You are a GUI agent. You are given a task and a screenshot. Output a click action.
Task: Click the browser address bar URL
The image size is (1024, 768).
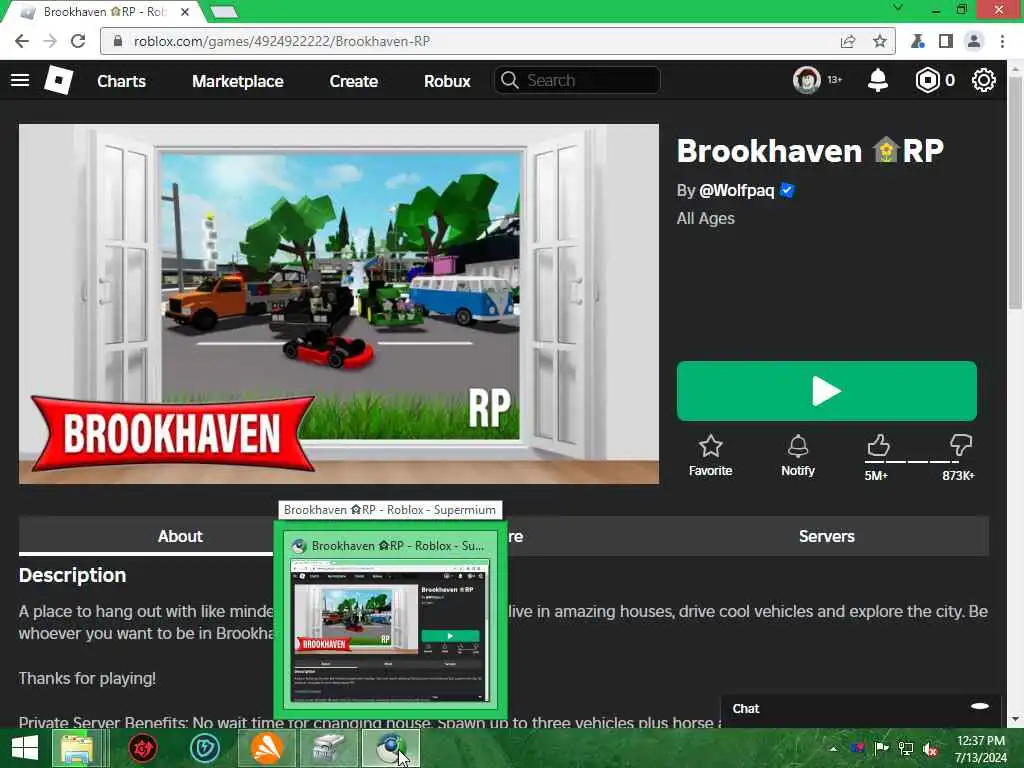pyautogui.click(x=281, y=41)
